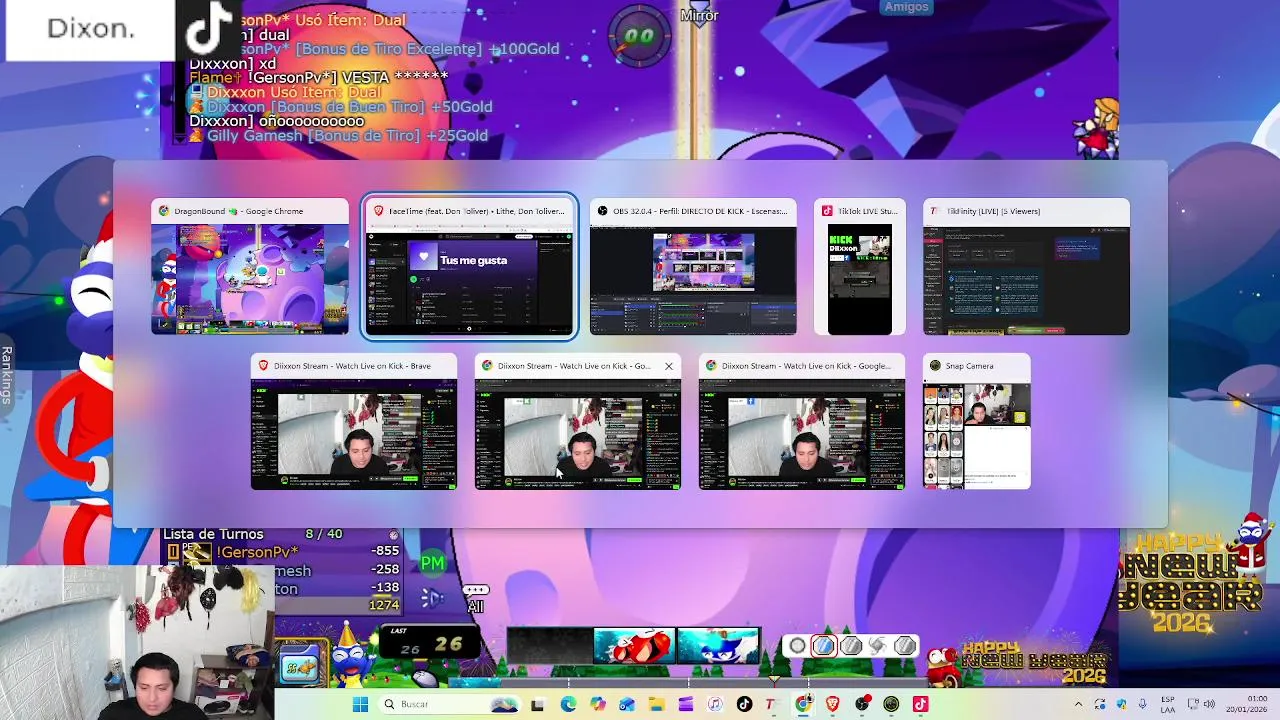Click the 'Dixxxon] xd' chat message
This screenshot has width=1280, height=720.
coord(232,63)
